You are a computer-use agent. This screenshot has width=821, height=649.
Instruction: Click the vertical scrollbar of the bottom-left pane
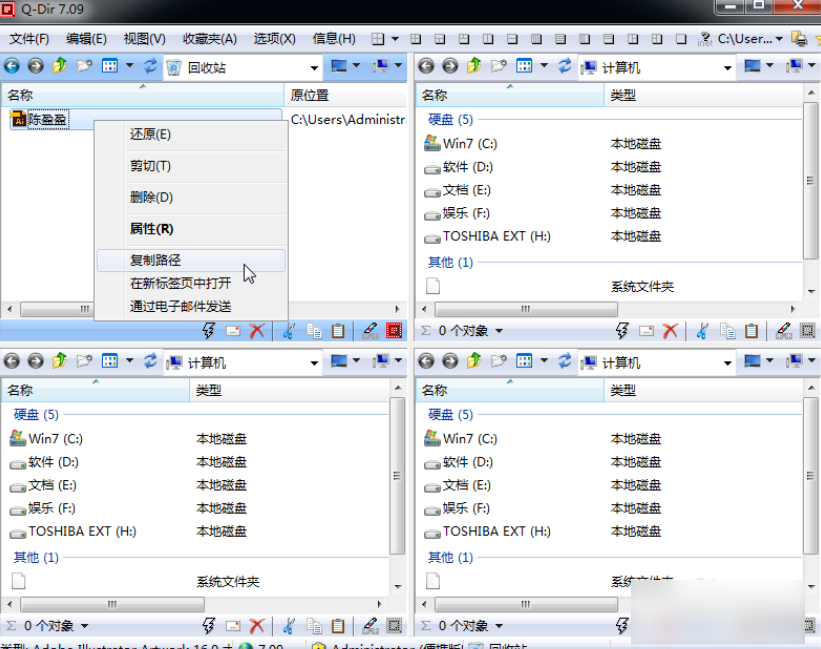point(398,470)
